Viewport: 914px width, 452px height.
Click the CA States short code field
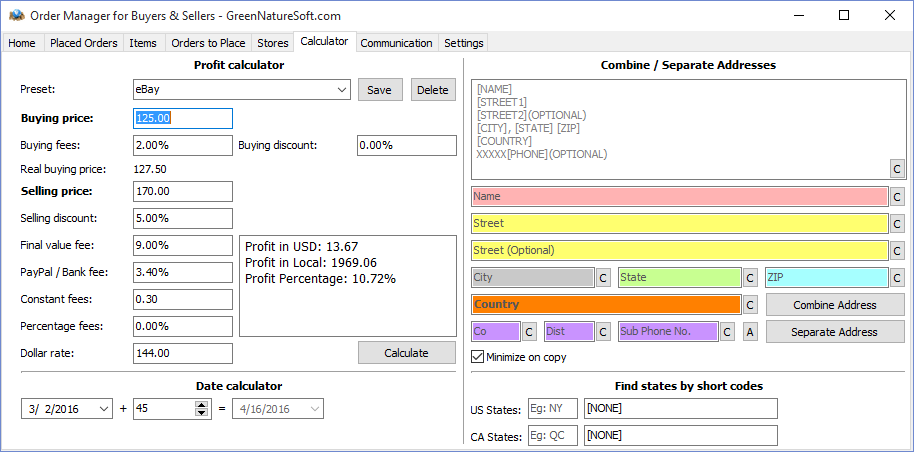point(553,436)
